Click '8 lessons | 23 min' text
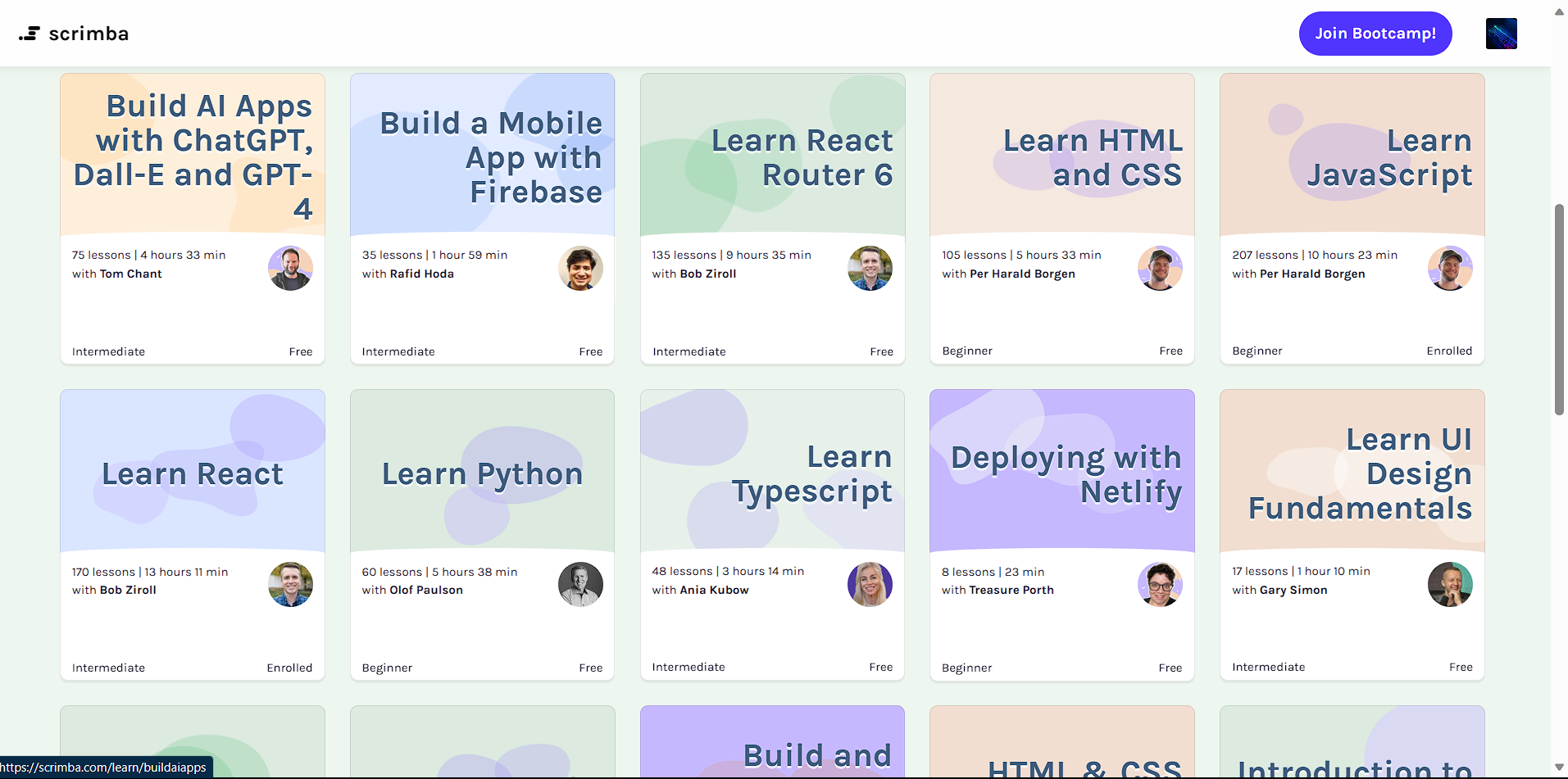Image resolution: width=1568 pixels, height=779 pixels. click(993, 572)
